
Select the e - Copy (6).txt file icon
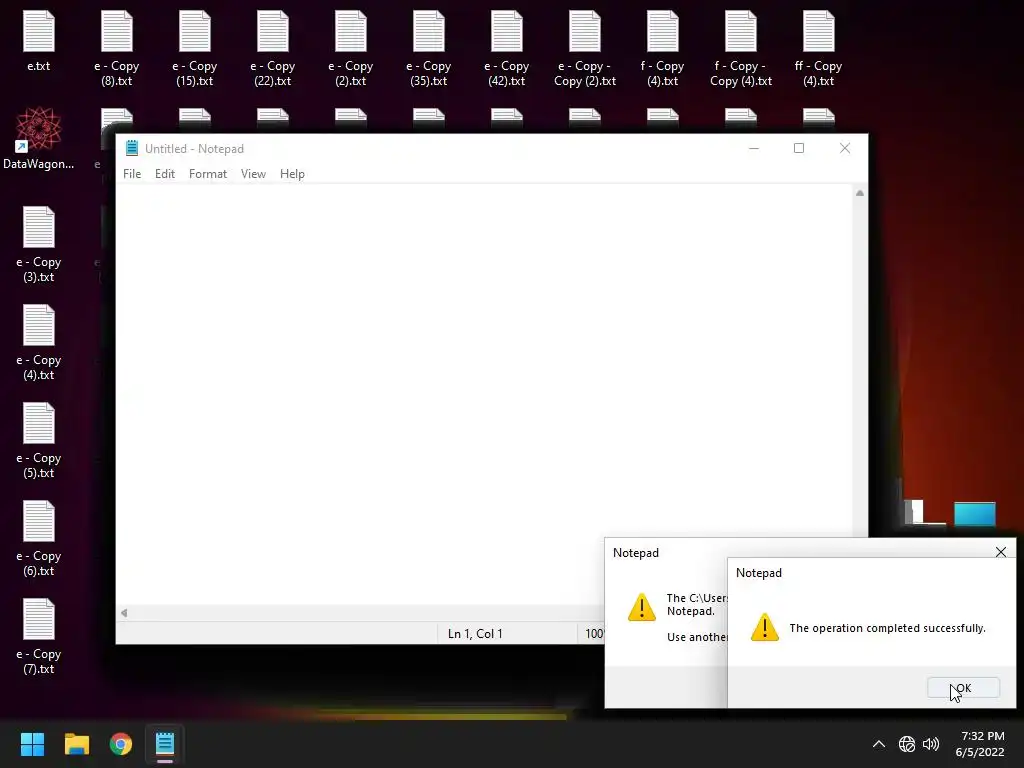[x=39, y=521]
